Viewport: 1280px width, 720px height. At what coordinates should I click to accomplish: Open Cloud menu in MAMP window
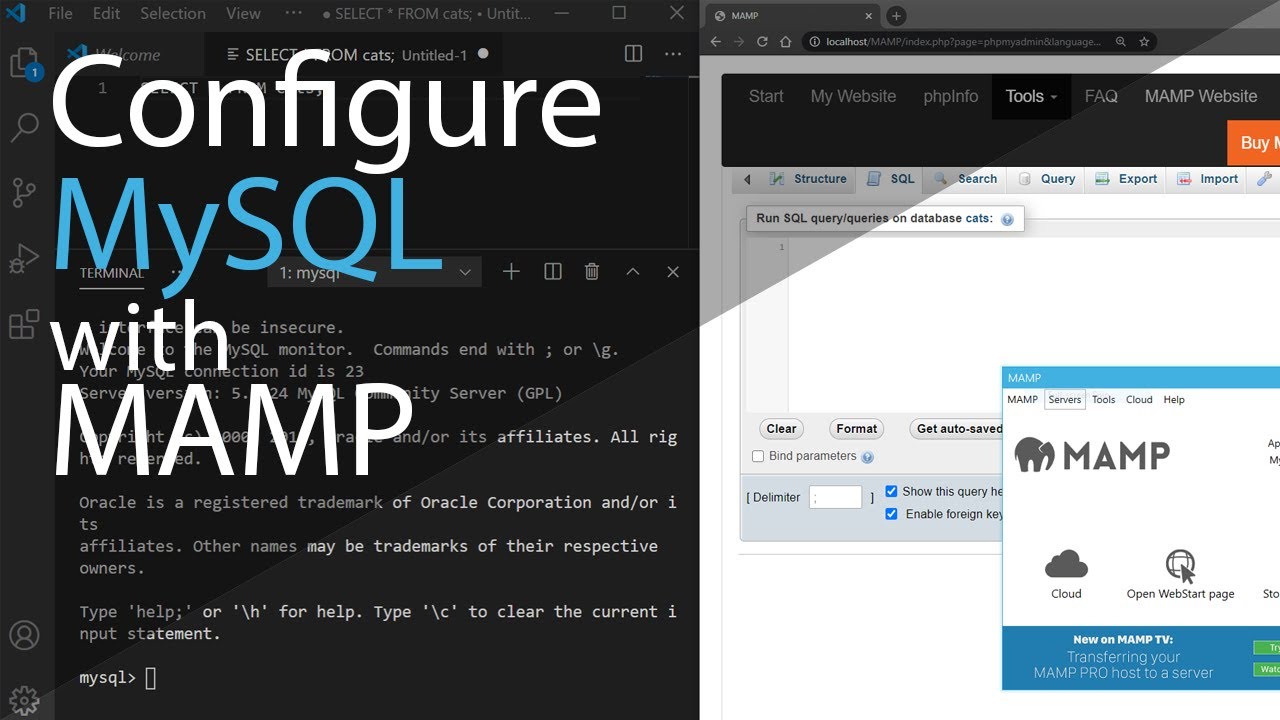click(x=1139, y=399)
